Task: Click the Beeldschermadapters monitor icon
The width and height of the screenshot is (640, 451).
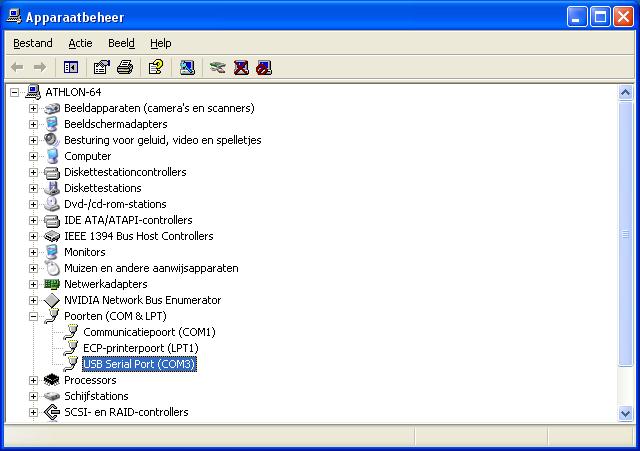Action: (52, 124)
